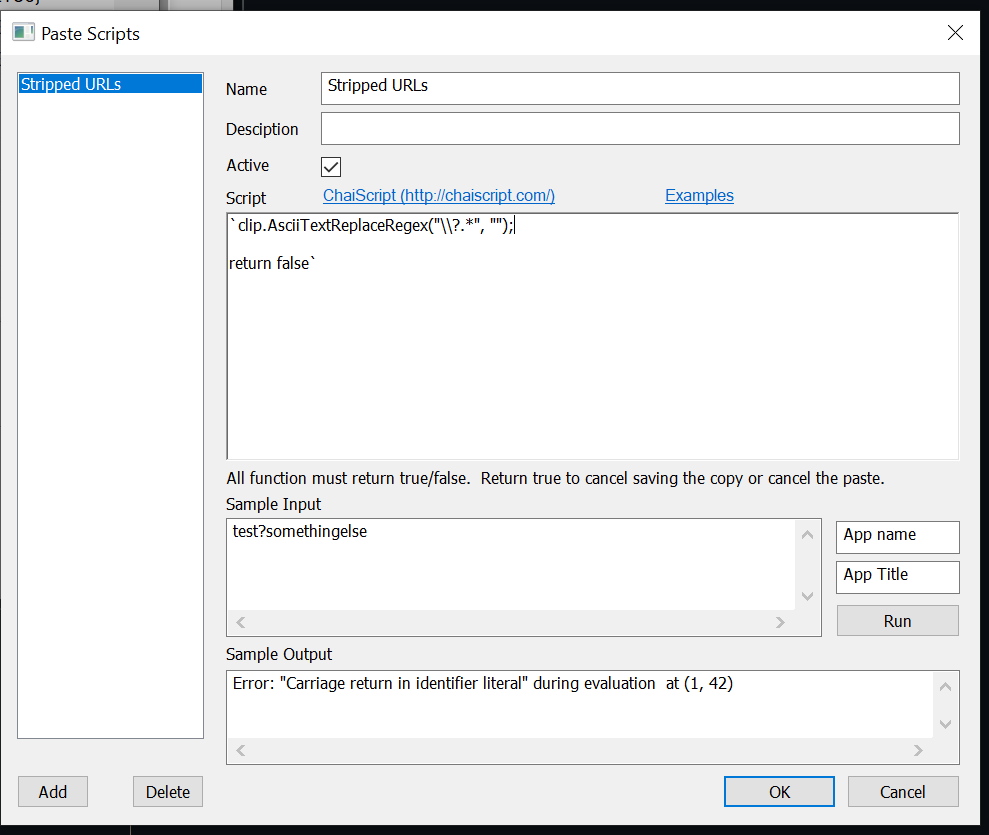Select Stripped URLs in script list

tap(110, 84)
